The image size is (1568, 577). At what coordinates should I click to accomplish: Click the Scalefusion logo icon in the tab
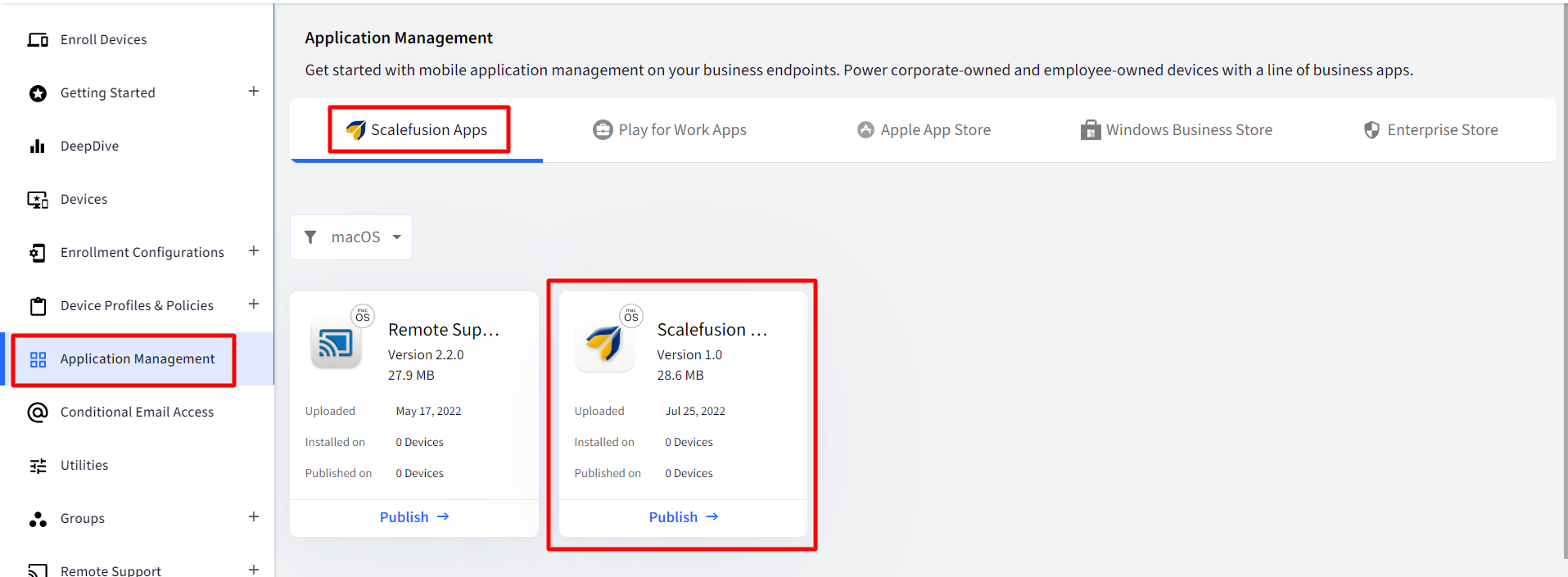355,130
